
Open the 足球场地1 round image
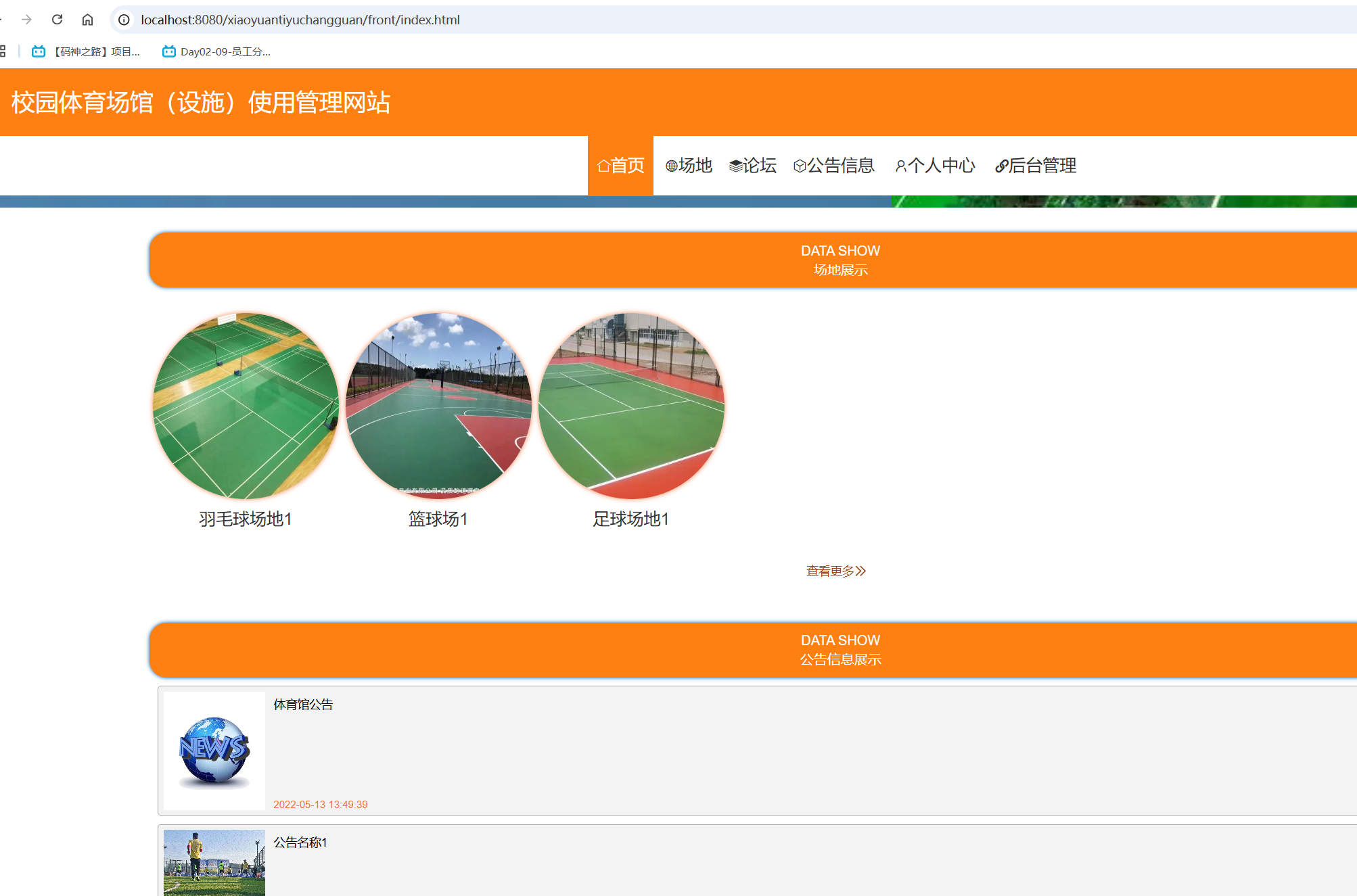(x=631, y=405)
